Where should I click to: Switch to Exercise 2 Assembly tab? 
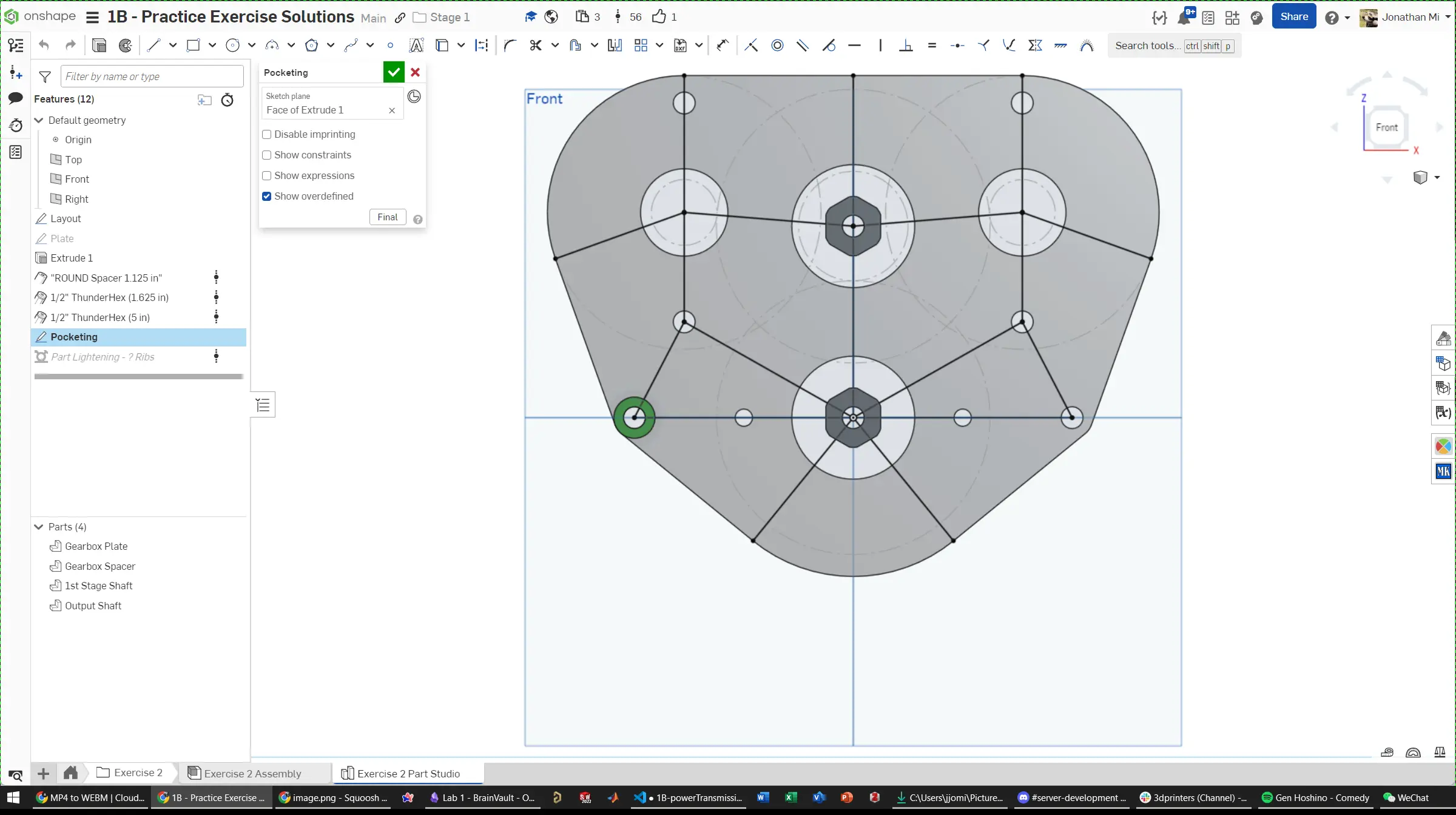(x=252, y=773)
